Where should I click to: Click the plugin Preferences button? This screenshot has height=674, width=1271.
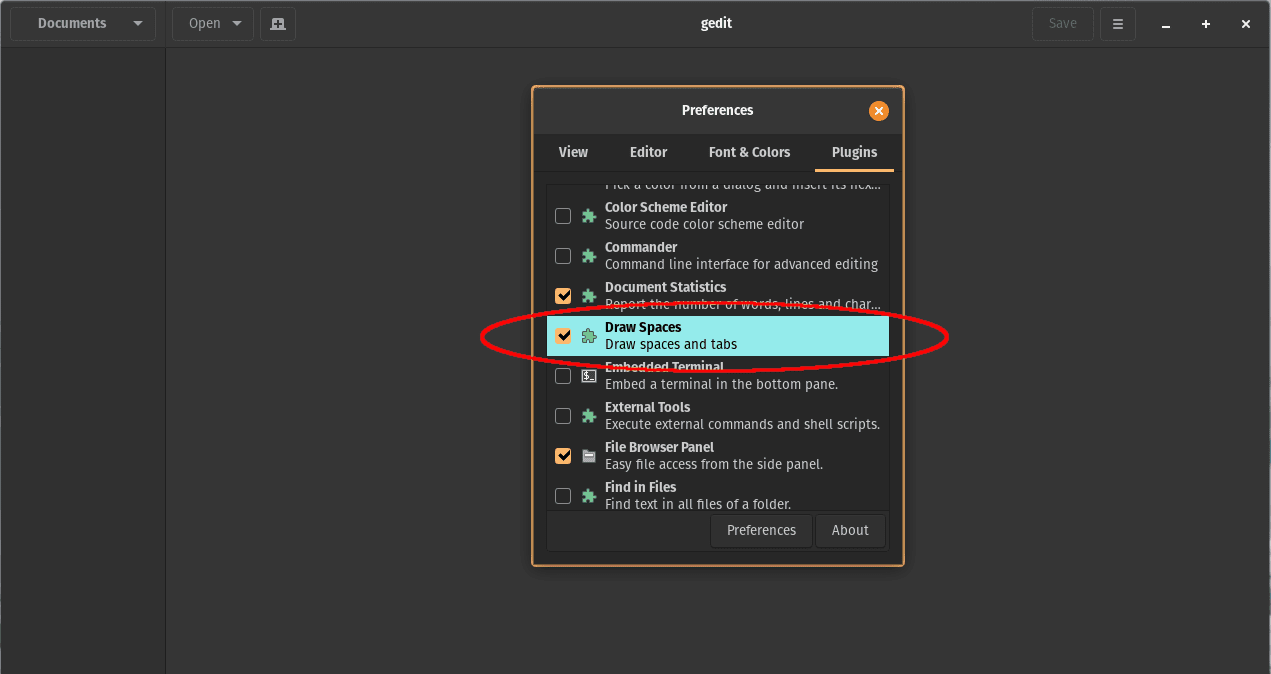762,531
